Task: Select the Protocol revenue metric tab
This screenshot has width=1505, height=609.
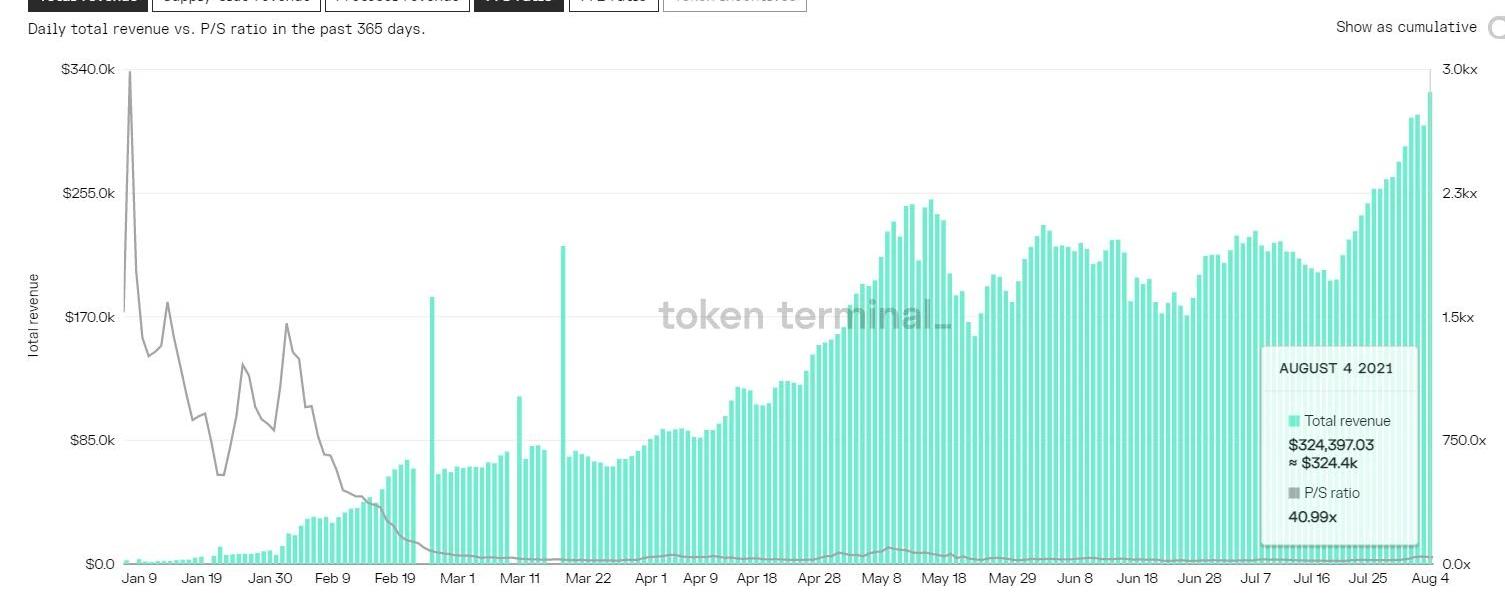Action: point(396,3)
